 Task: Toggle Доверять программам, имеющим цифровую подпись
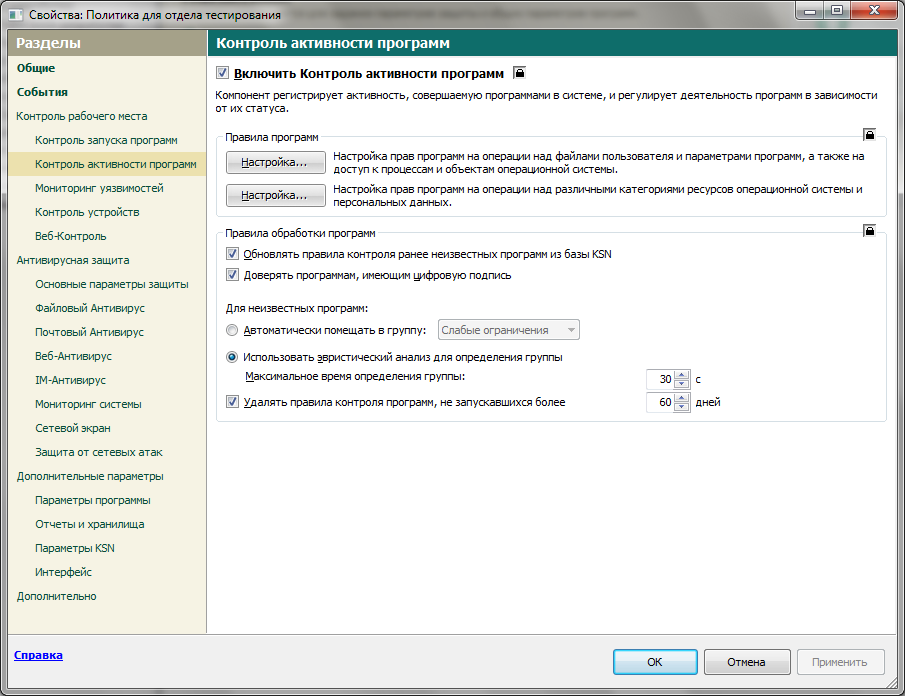coord(232,275)
